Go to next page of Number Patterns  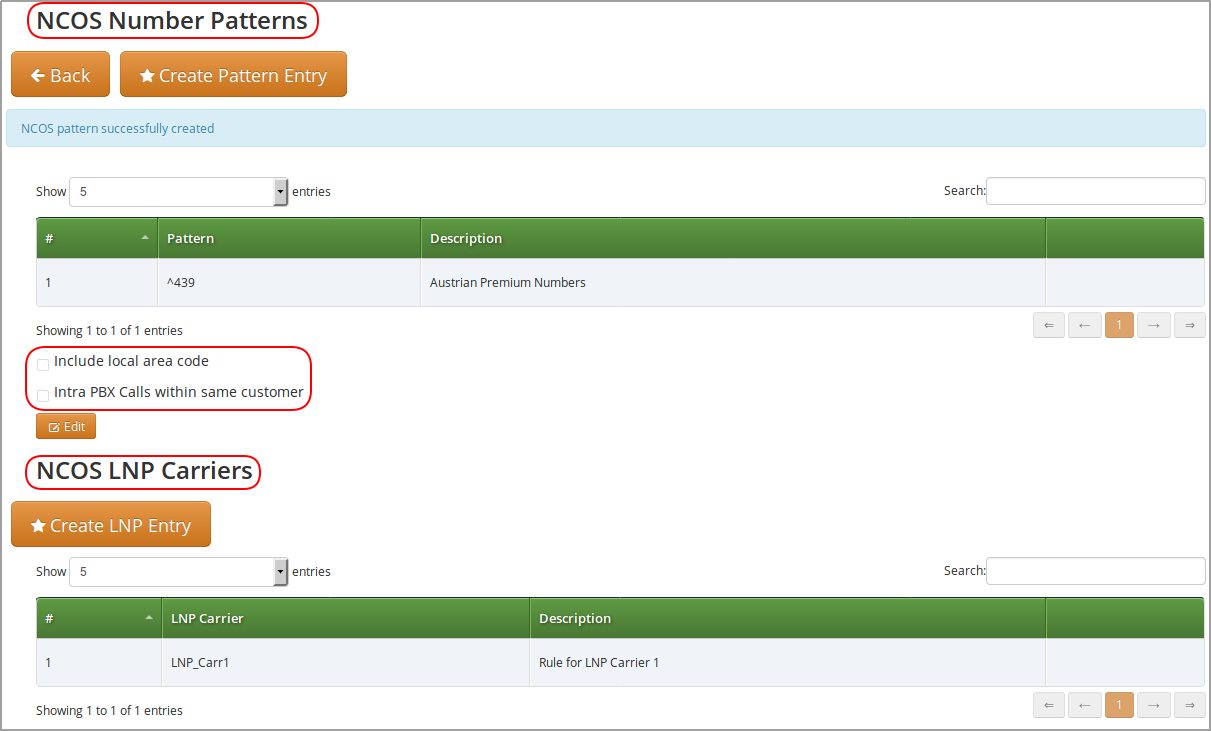coord(1153,325)
